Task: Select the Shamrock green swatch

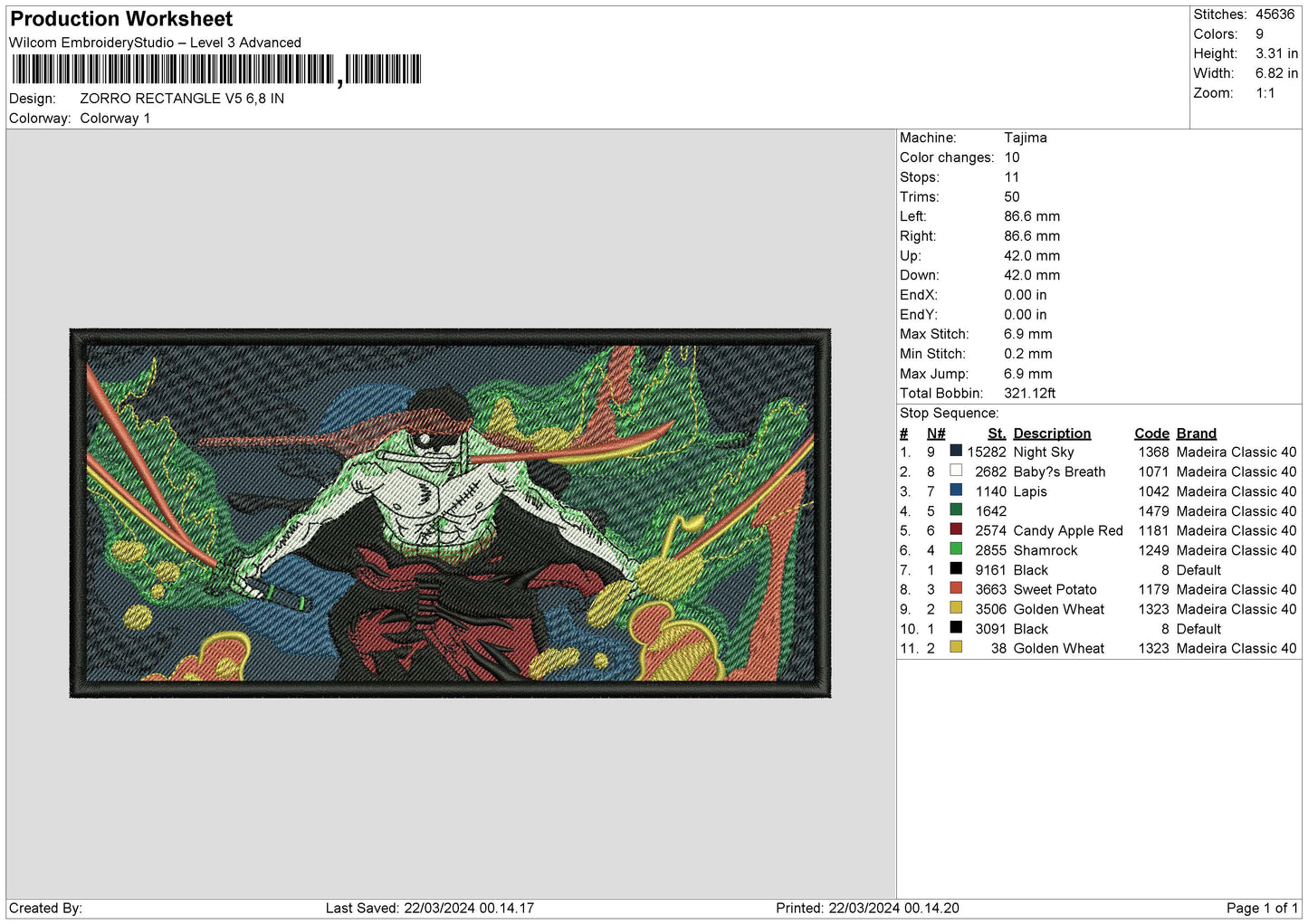Action: click(956, 548)
